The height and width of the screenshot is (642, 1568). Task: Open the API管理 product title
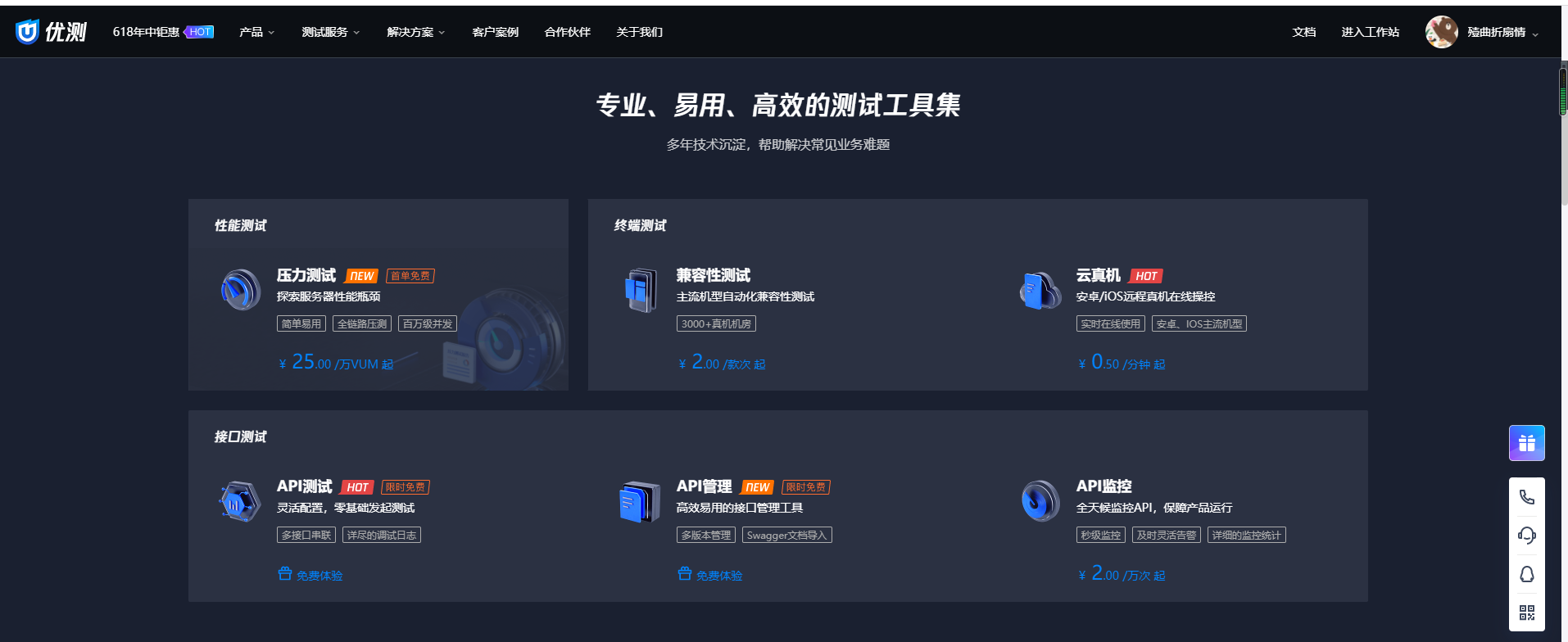point(705,486)
